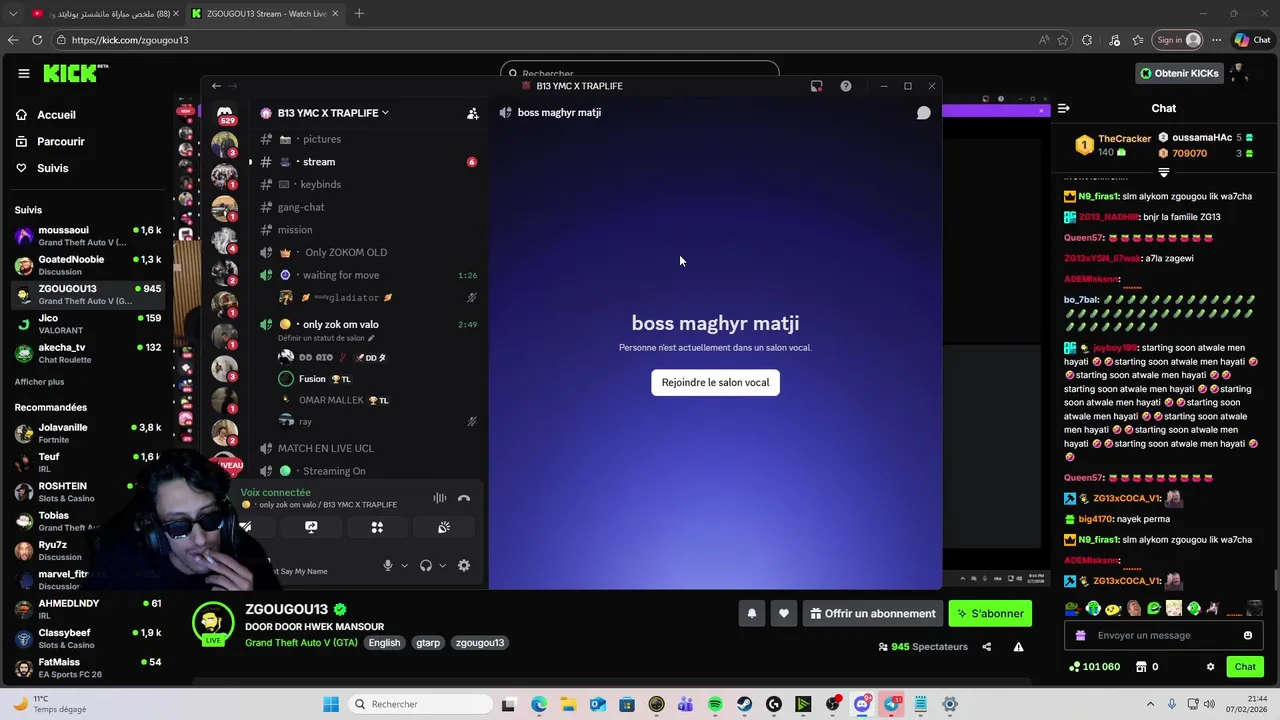Click the Rejoindre le salon vocal button

[x=715, y=382]
